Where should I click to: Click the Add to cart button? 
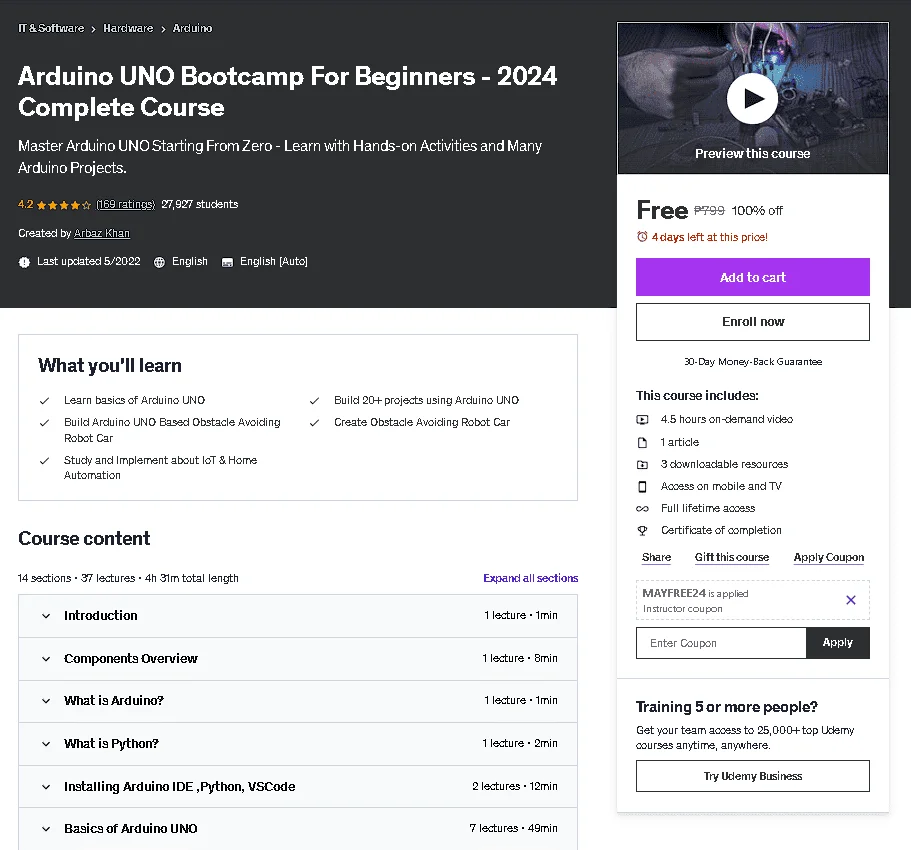pos(753,277)
